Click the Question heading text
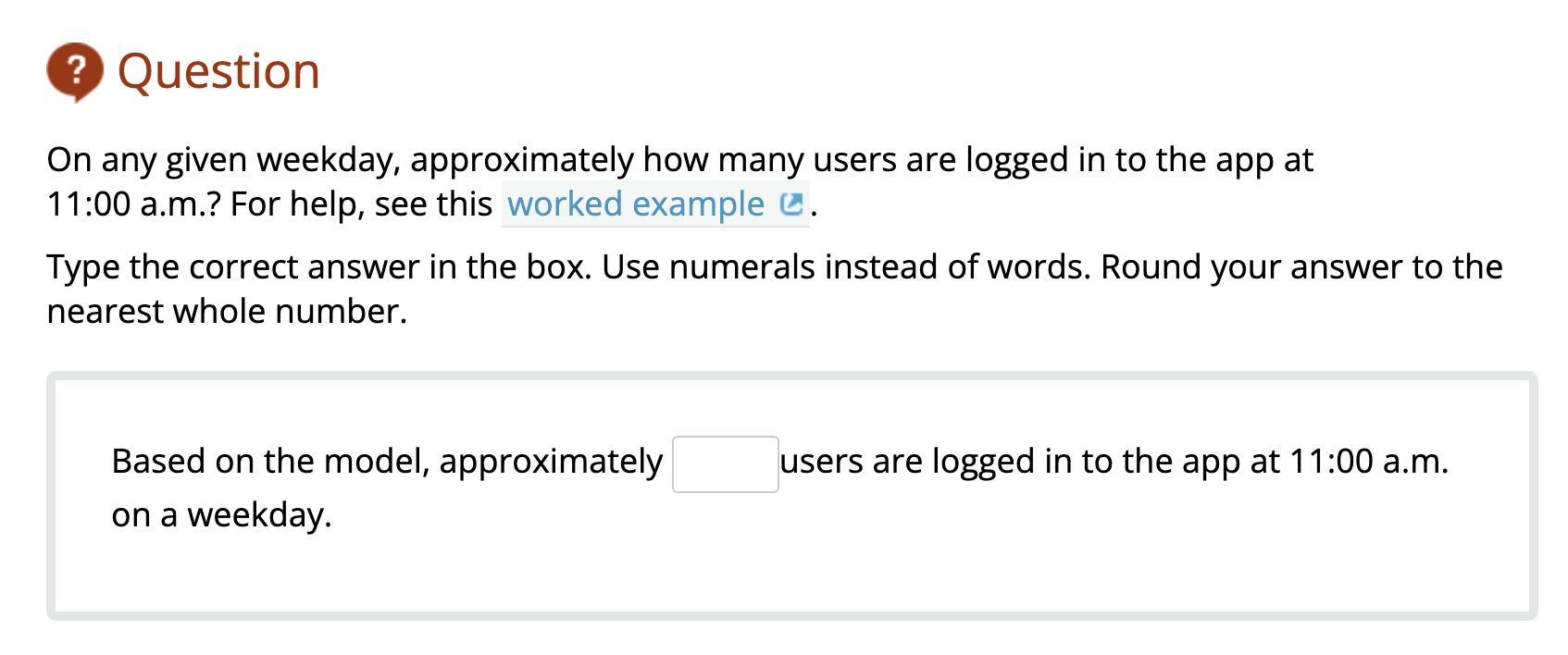This screenshot has height=655, width=1568. [x=218, y=71]
